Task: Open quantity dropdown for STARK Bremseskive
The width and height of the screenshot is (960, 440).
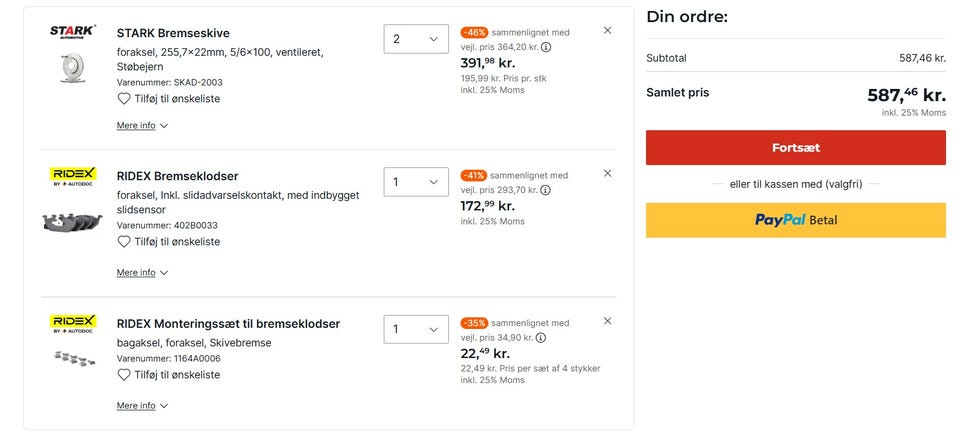Action: 416,40
